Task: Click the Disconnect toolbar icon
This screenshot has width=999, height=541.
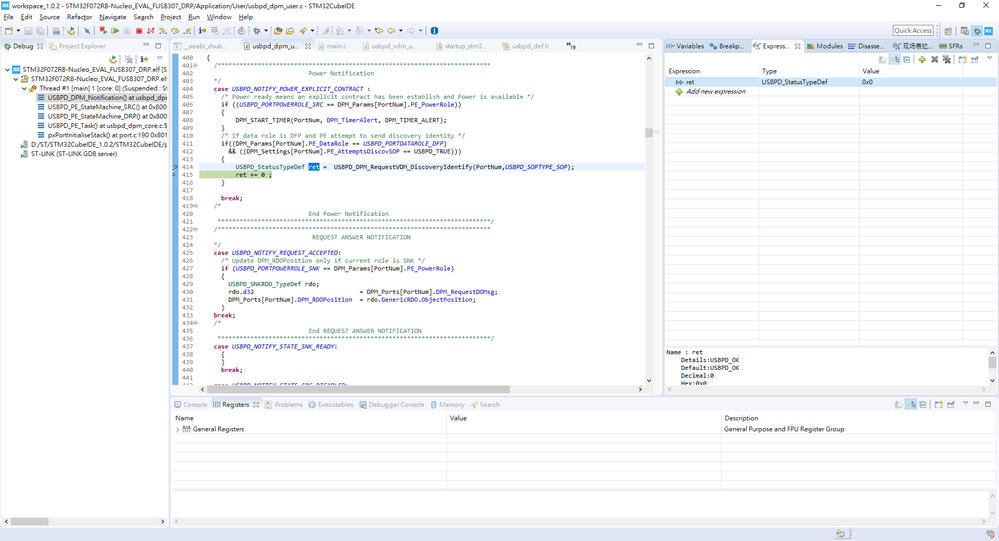Action: (150, 31)
